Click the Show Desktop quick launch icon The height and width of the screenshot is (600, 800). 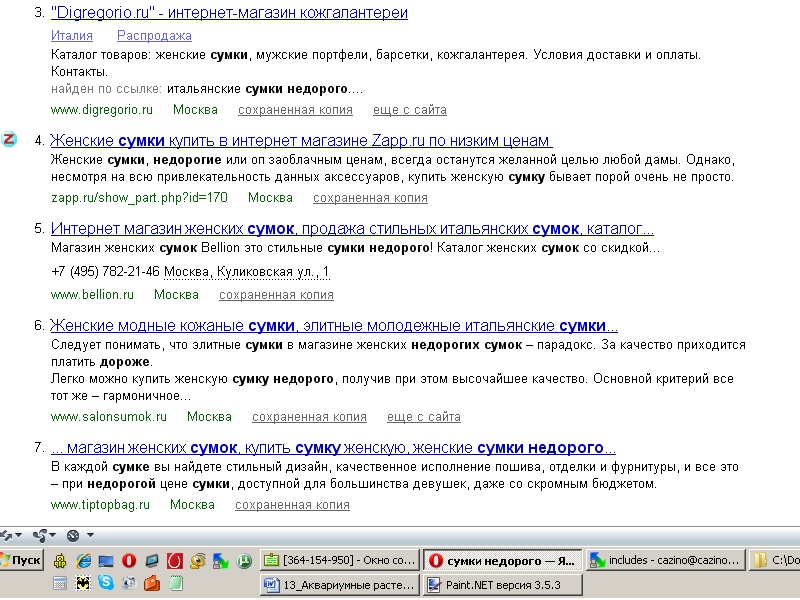[x=106, y=561]
